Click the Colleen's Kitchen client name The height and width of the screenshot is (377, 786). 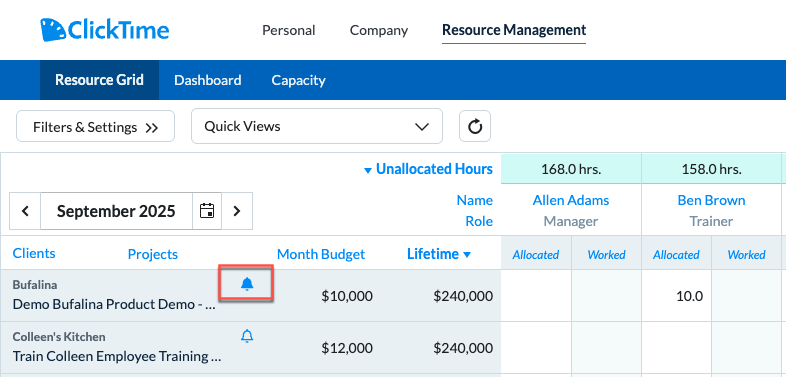[59, 336]
